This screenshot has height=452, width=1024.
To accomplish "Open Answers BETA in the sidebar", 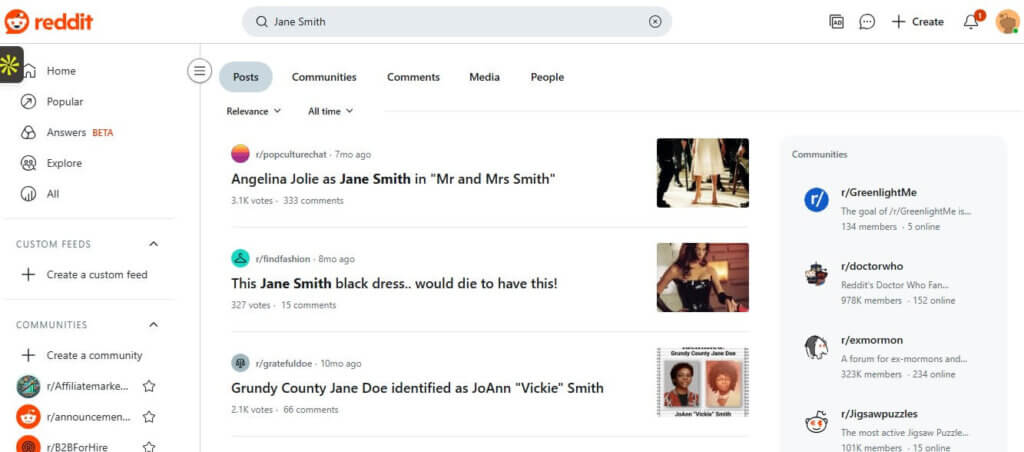I will tap(80, 132).
